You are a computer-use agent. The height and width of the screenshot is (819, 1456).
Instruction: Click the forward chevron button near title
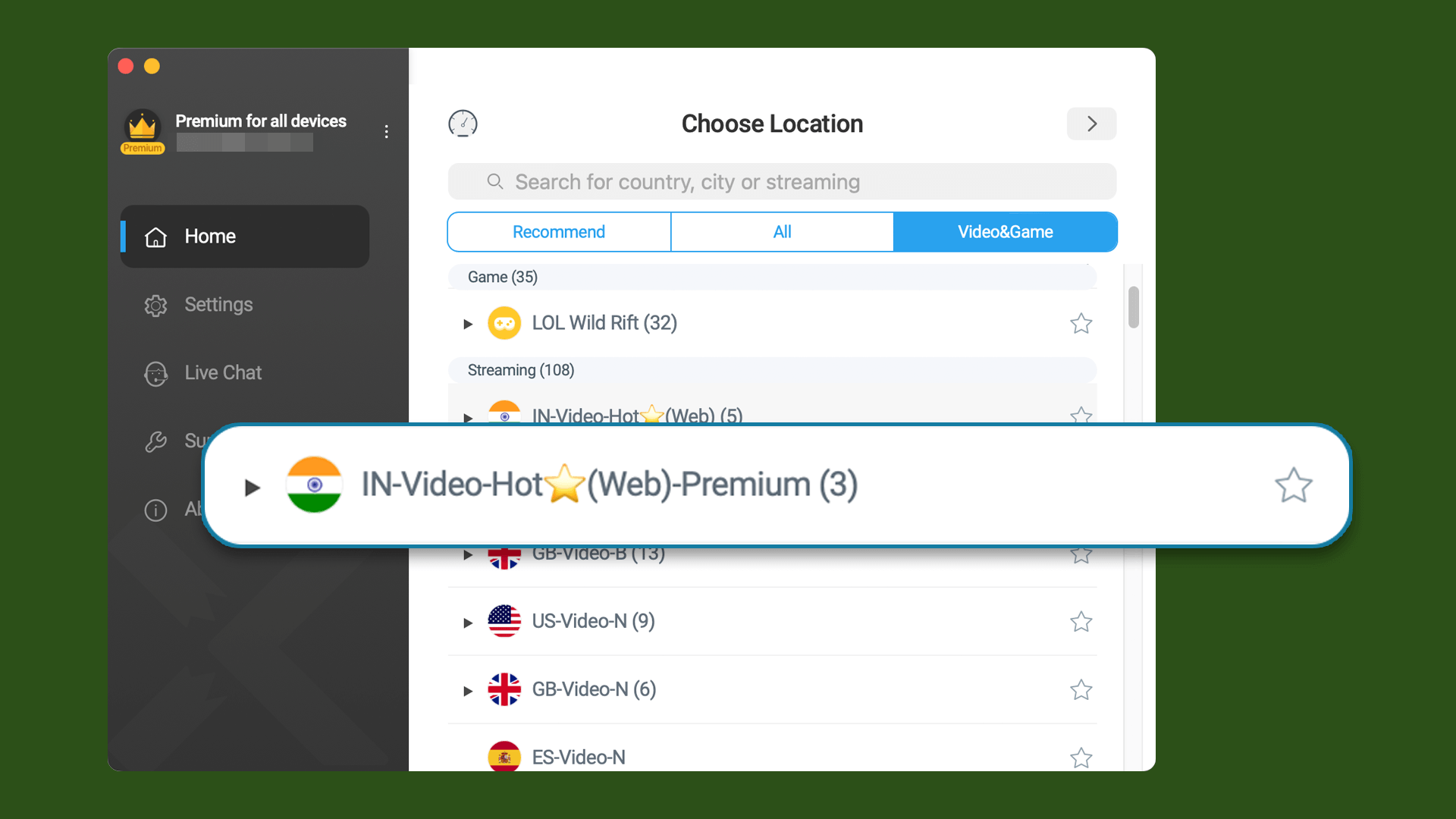1091,124
